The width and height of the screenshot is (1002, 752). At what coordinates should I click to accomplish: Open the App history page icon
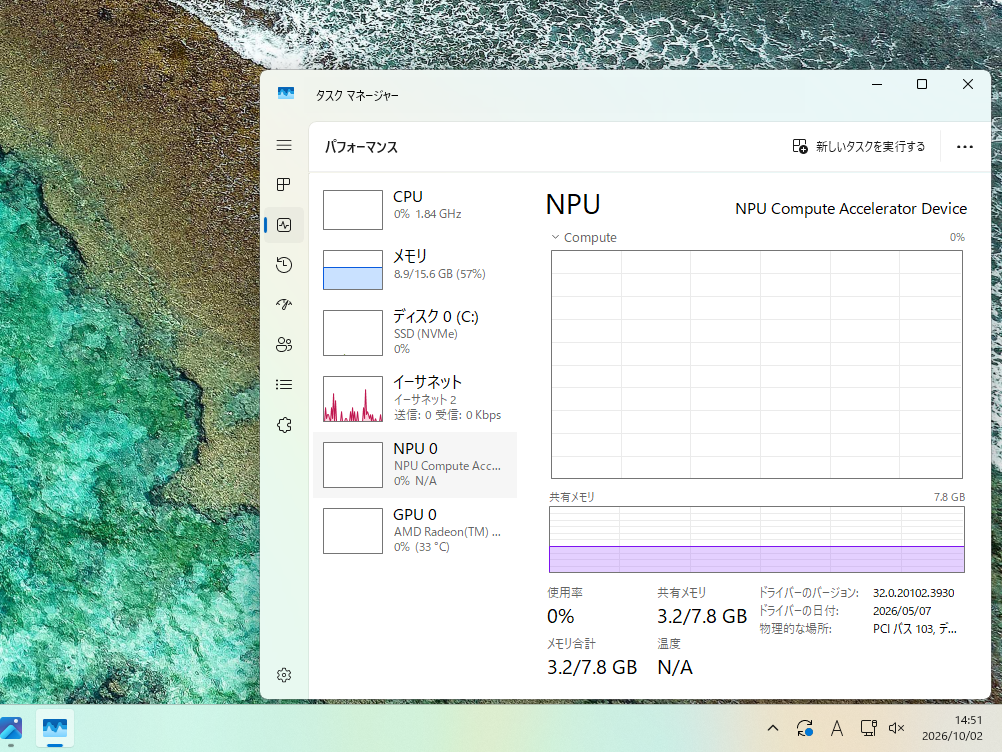pyautogui.click(x=284, y=265)
